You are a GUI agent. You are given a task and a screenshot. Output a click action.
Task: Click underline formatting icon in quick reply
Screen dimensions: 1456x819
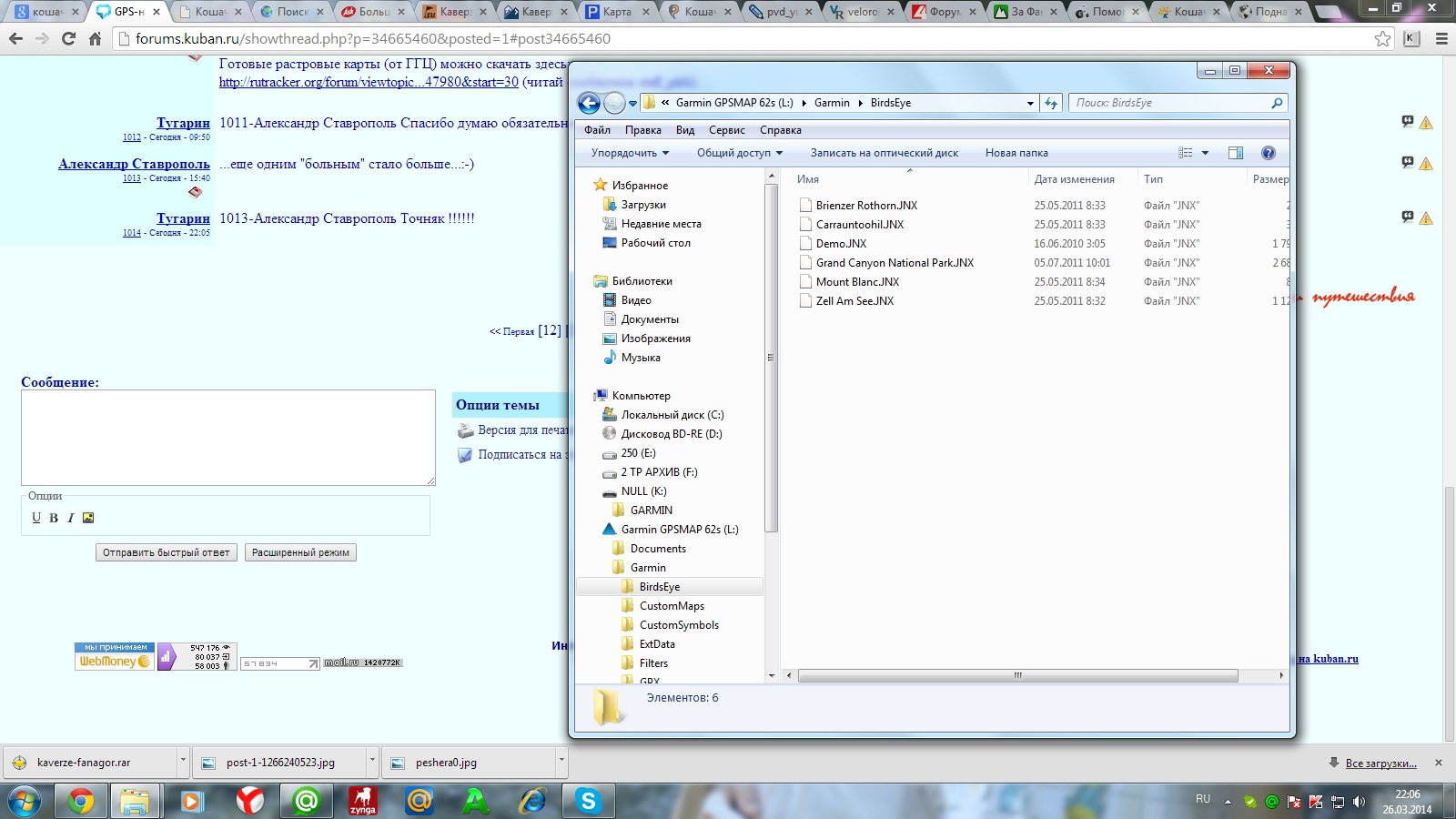point(36,518)
